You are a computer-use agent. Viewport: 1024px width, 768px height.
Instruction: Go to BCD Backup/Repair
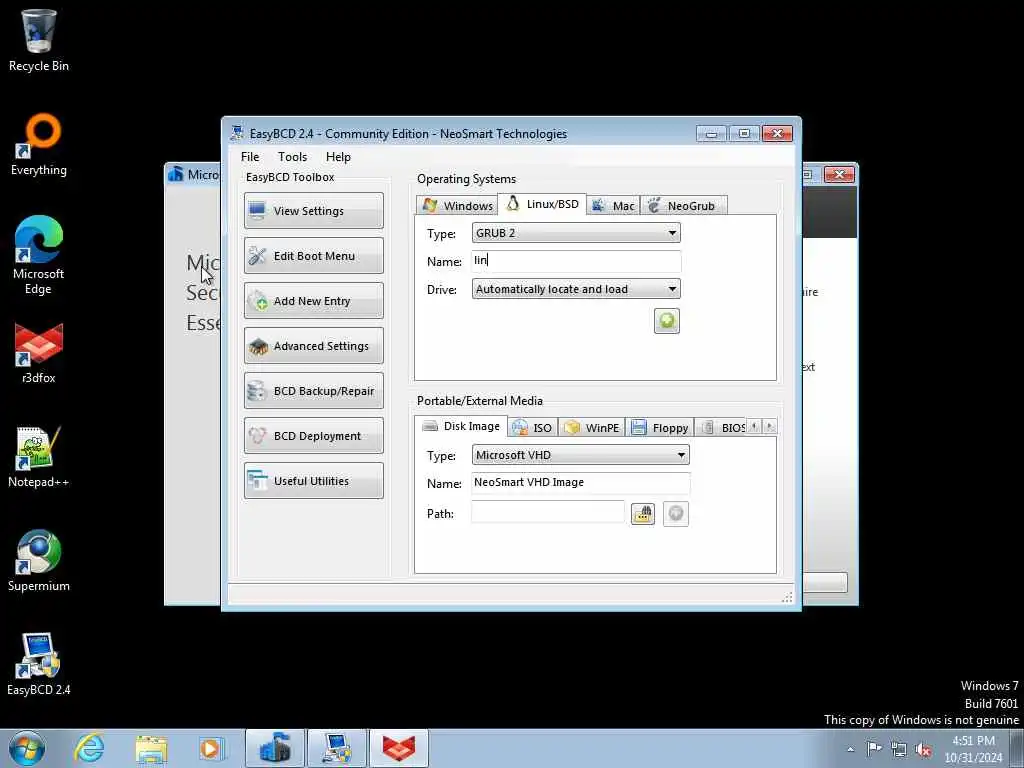313,391
